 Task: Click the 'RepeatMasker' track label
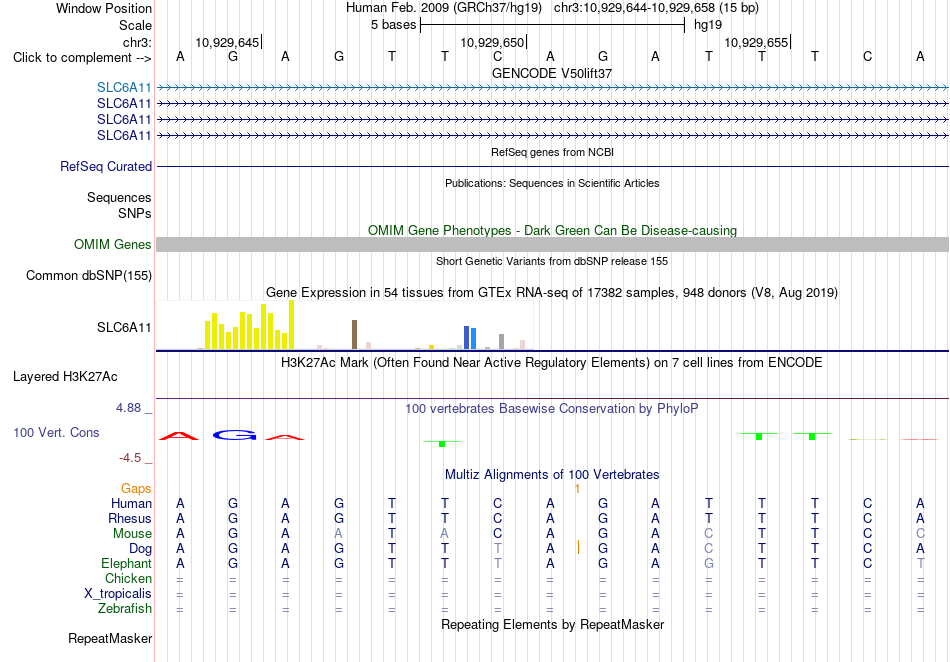click(x=110, y=639)
